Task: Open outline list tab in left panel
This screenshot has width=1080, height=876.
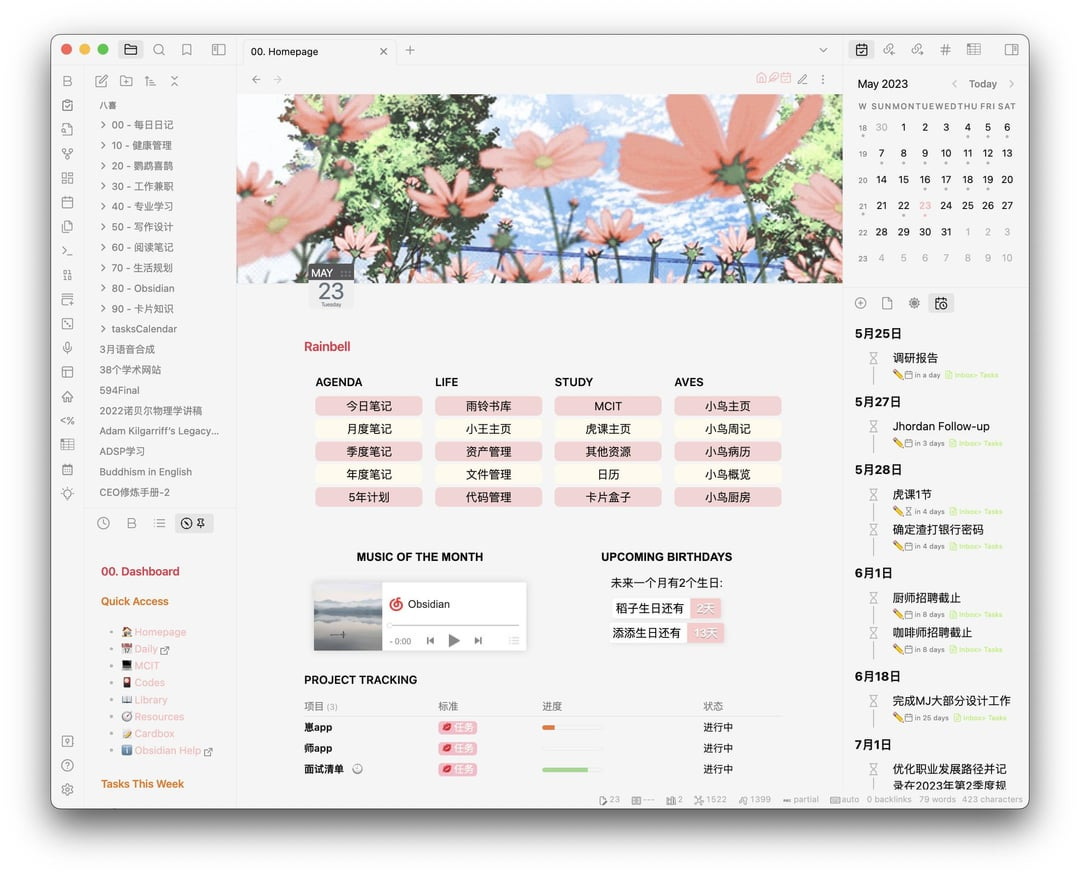Action: tap(160, 523)
